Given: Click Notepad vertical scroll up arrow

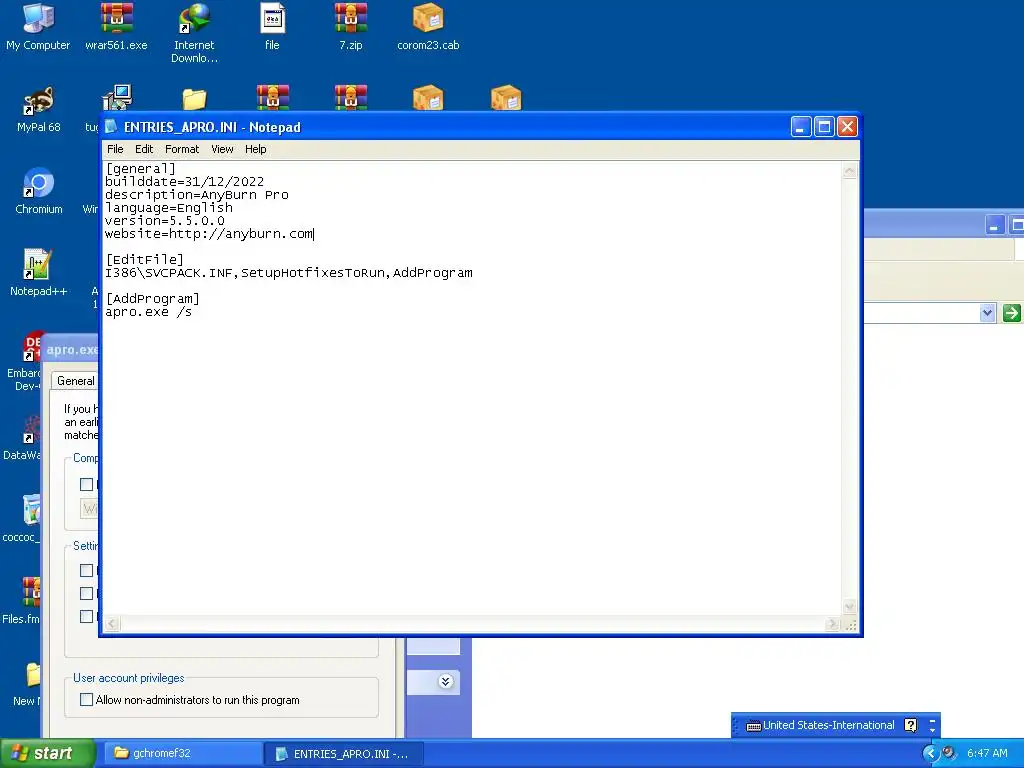Looking at the screenshot, I should (850, 171).
